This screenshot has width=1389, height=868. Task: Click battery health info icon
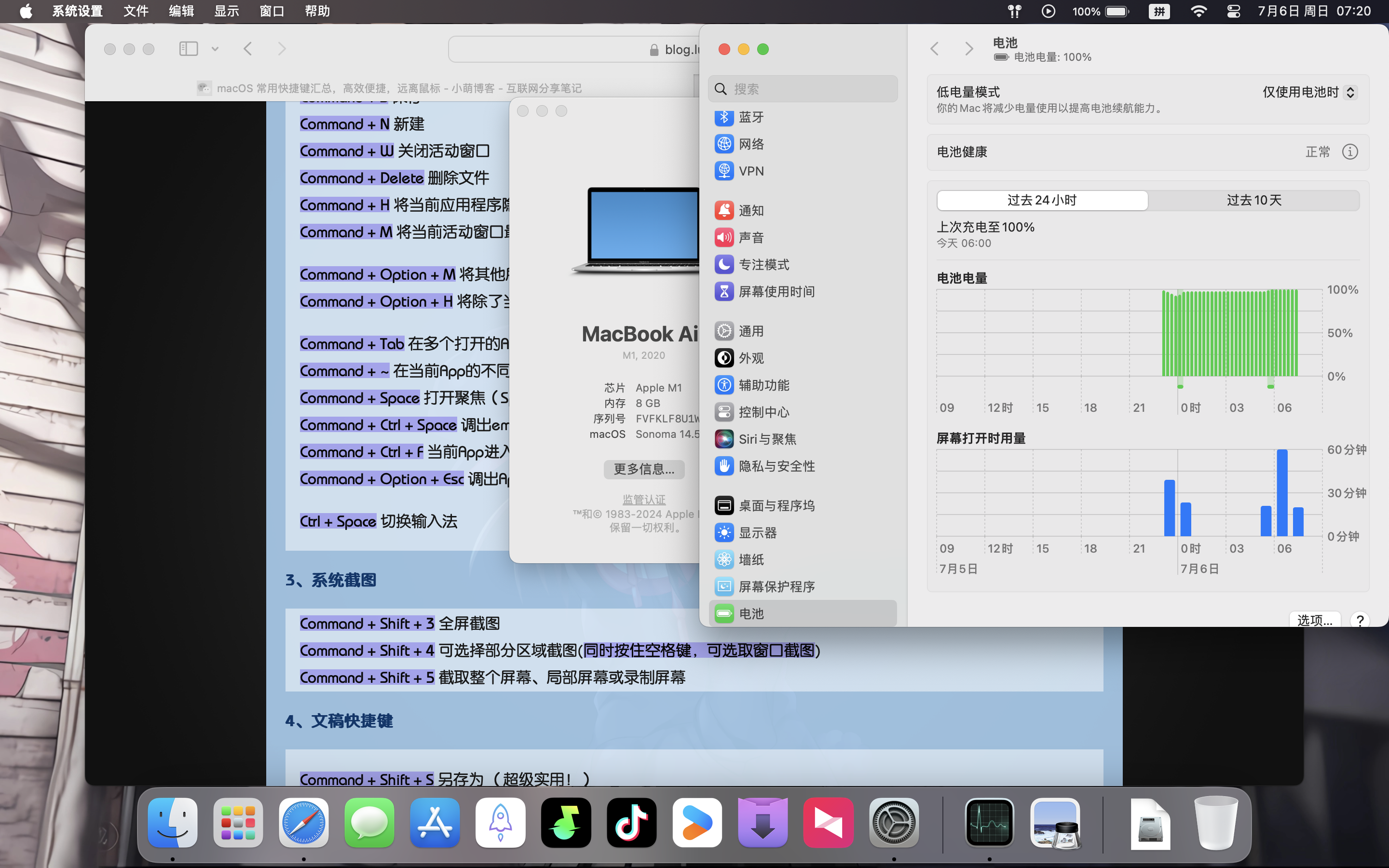click(1350, 151)
